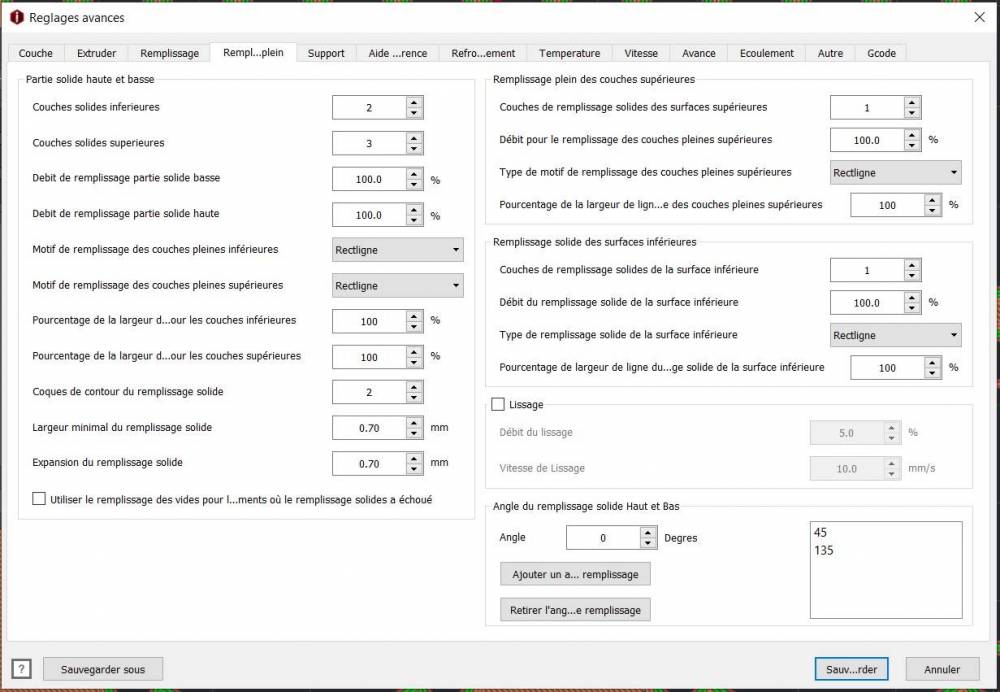The height and width of the screenshot is (692, 1000).
Task: Decrease Largeur minimal du remplissage solide
Action: (x=414, y=434)
